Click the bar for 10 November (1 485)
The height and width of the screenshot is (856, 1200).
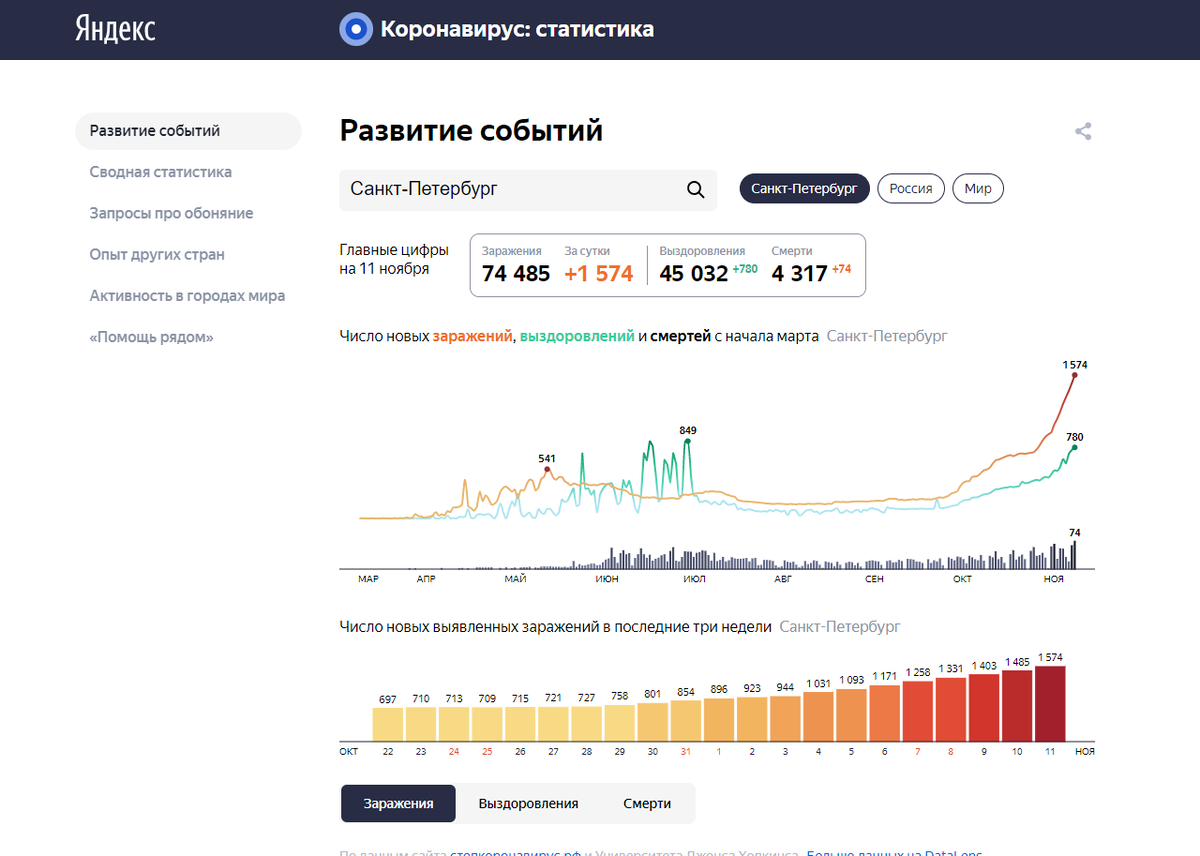pyautogui.click(x=1017, y=704)
